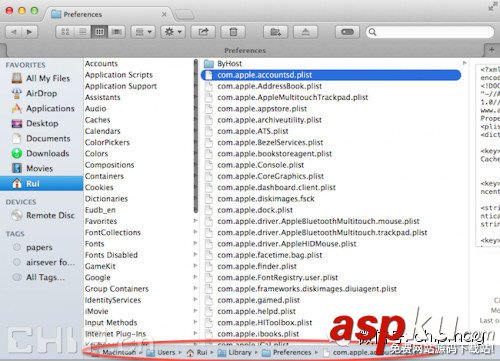Expand the Fonts folder arrow
The width and height of the screenshot is (500, 361).
click(x=195, y=243)
